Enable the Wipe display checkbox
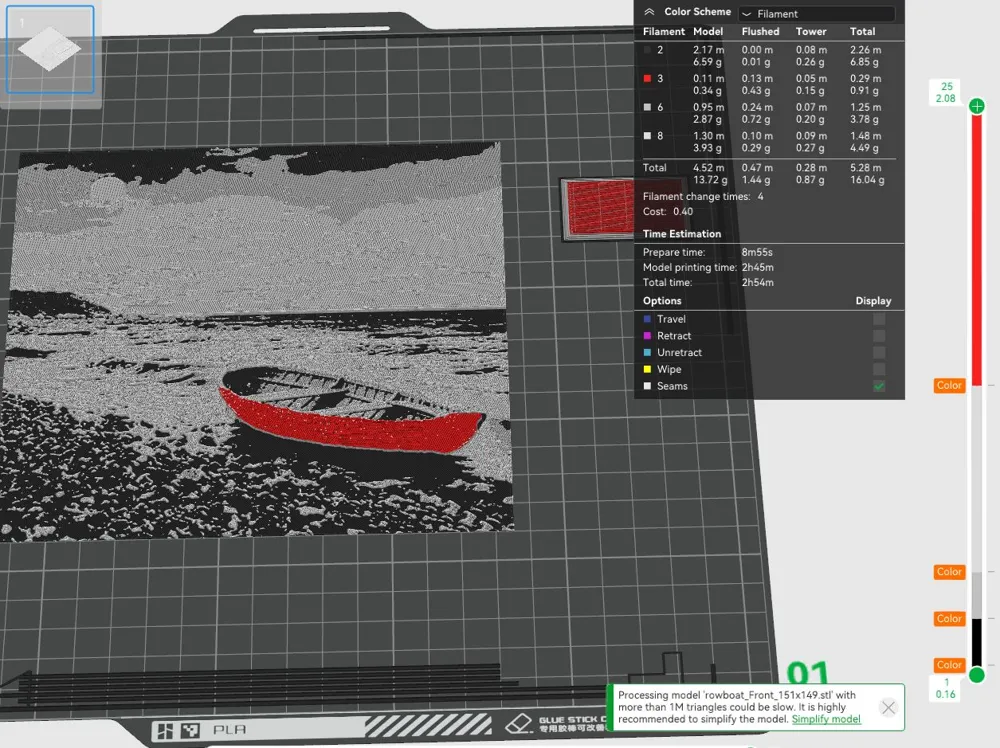 point(879,369)
